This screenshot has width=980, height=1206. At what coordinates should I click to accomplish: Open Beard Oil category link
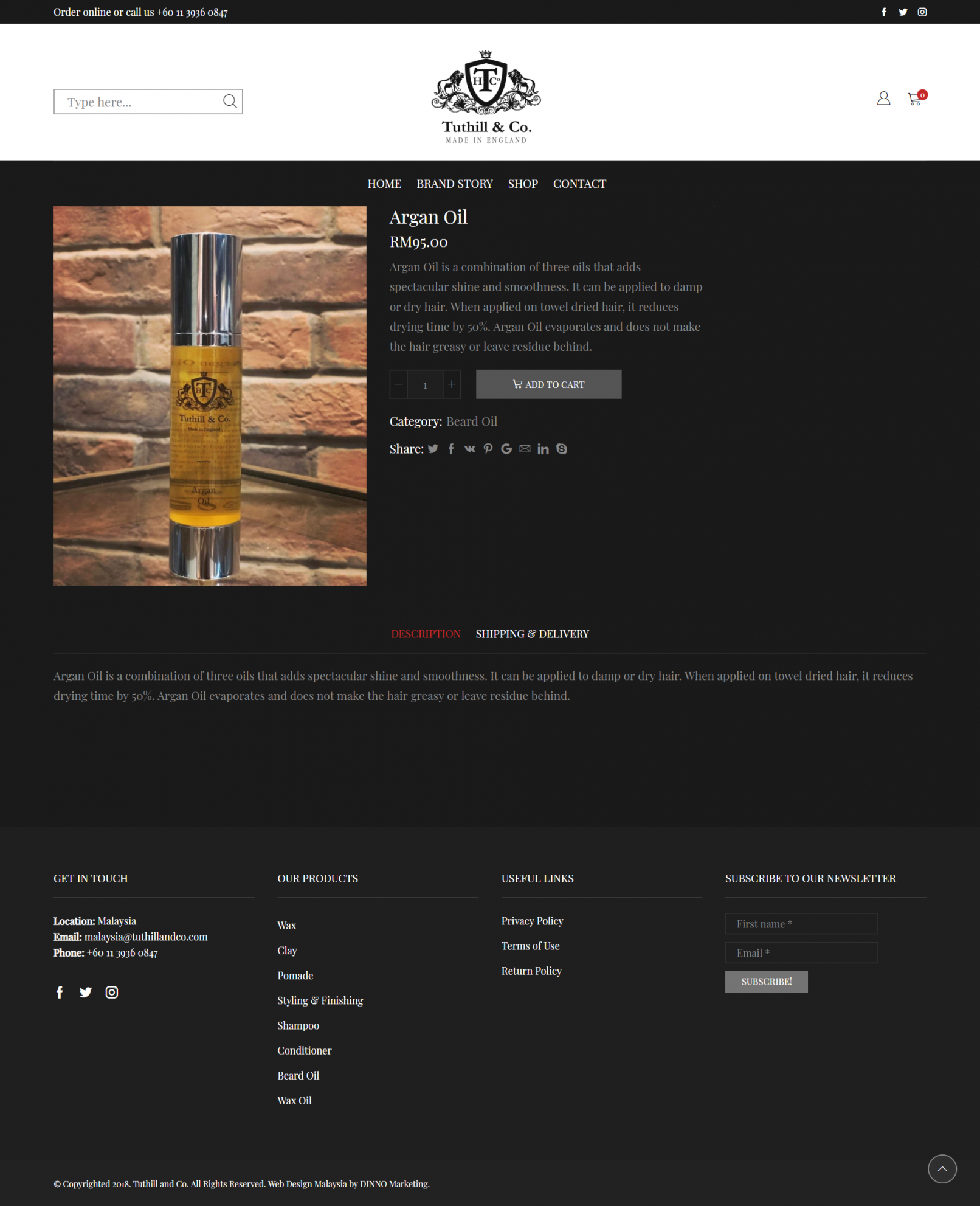[472, 421]
